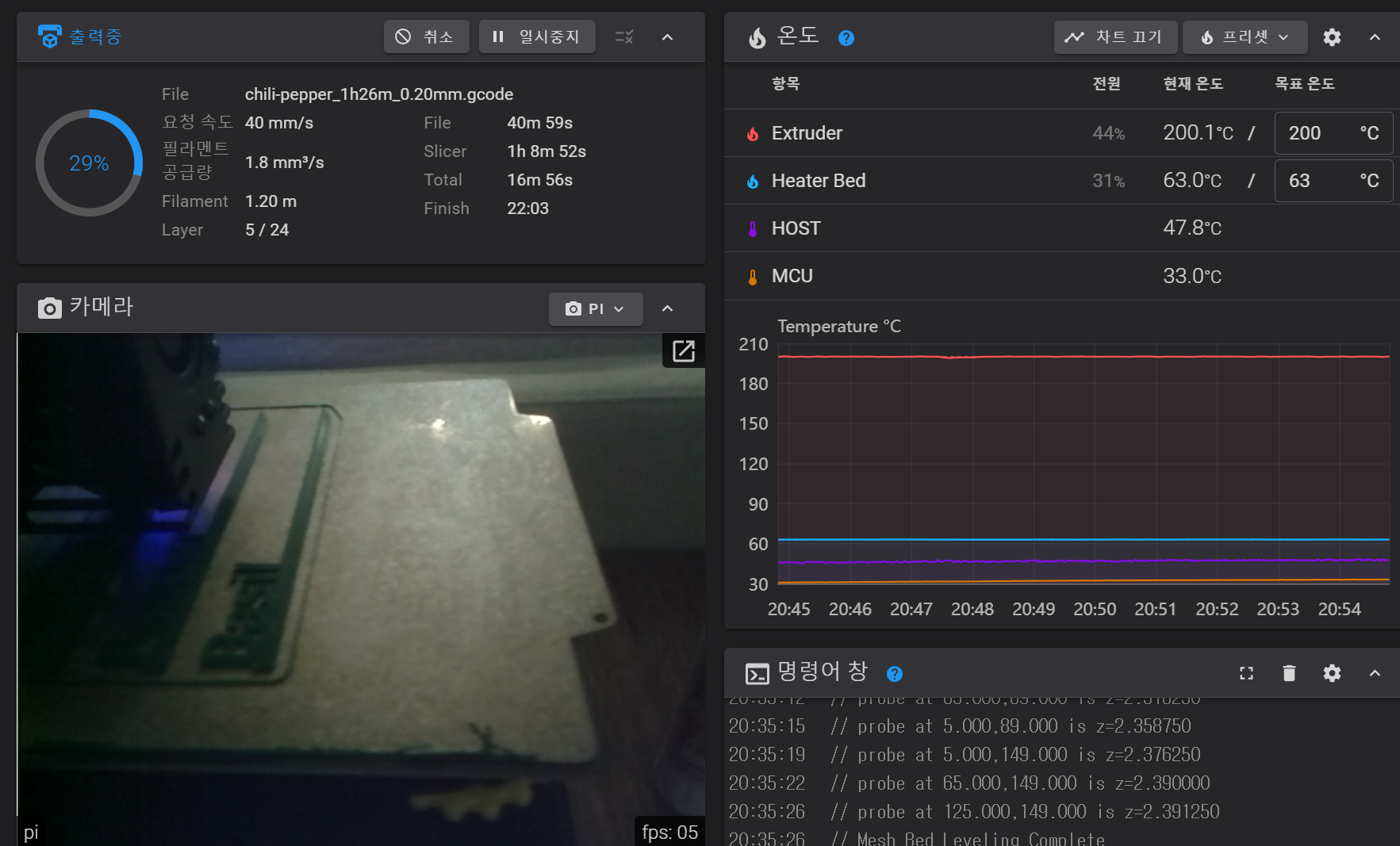Viewport: 1400px width, 846px height.
Task: Click the 1.8 mm³/s filament flow value
Action: pyautogui.click(x=284, y=163)
